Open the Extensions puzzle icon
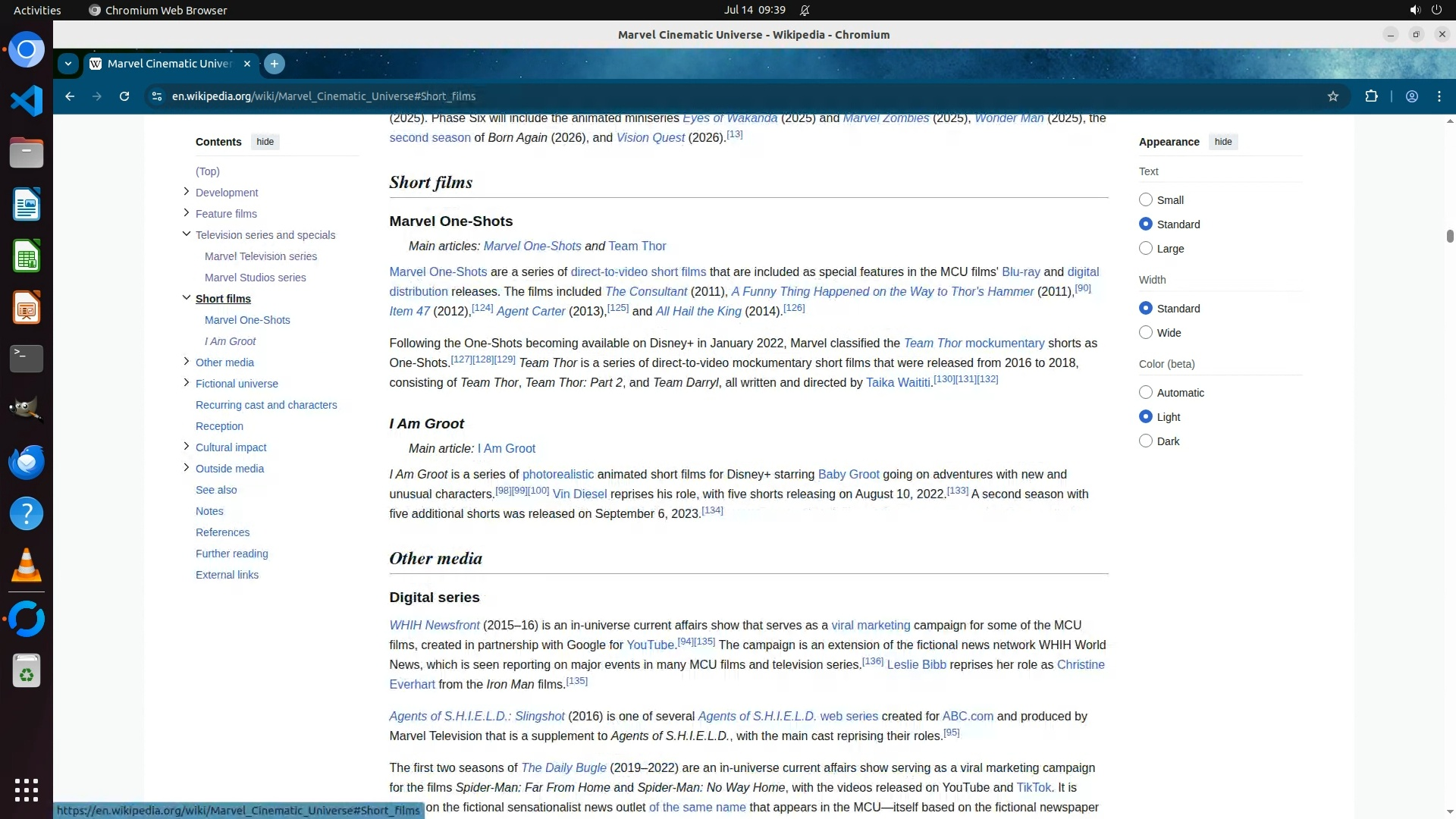The height and width of the screenshot is (819, 1456). tap(1371, 96)
